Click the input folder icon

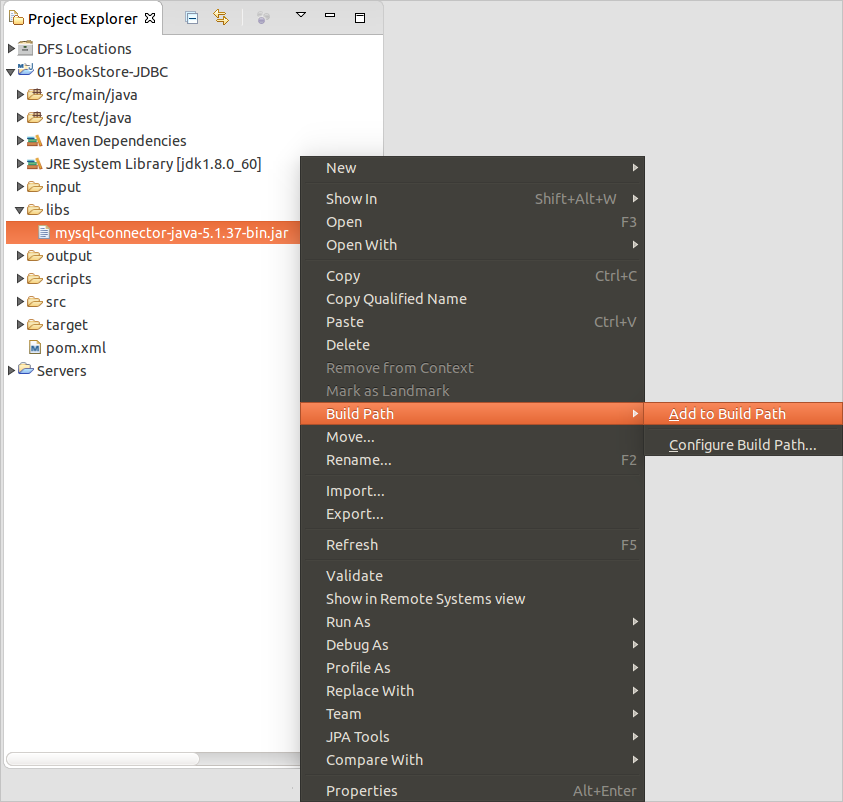pyautogui.click(x=35, y=187)
